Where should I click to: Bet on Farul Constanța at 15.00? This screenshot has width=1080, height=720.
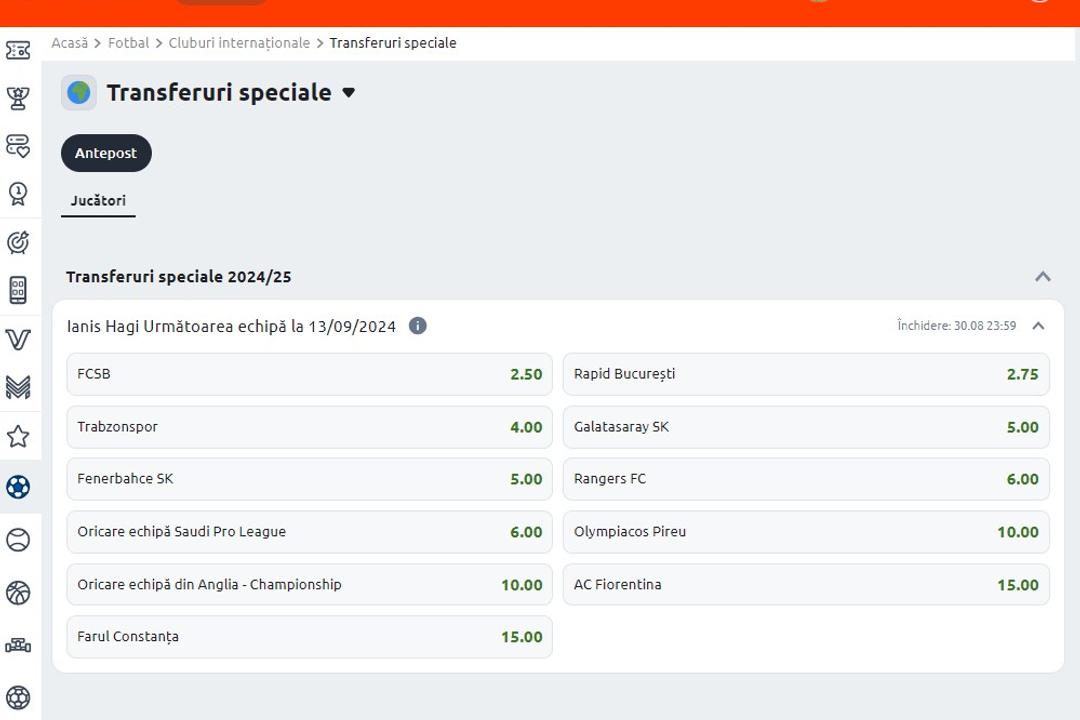click(309, 637)
